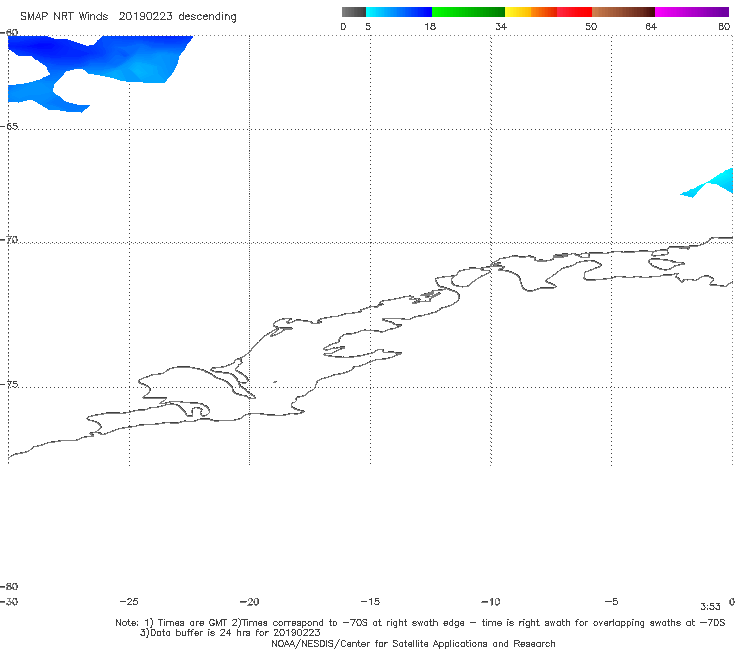Screen dimensions: 740x650
Task: Click the latitude label '-70'
Action: 9,240
